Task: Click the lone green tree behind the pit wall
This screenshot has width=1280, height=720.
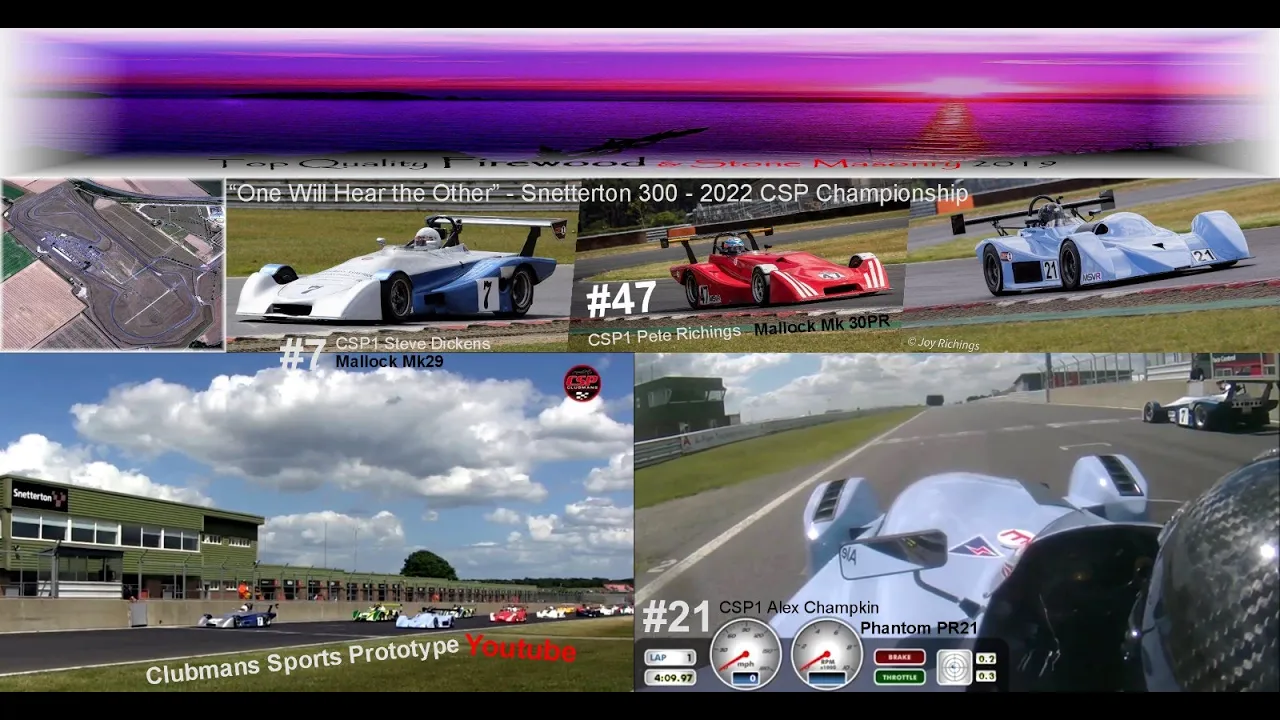Action: [x=429, y=565]
